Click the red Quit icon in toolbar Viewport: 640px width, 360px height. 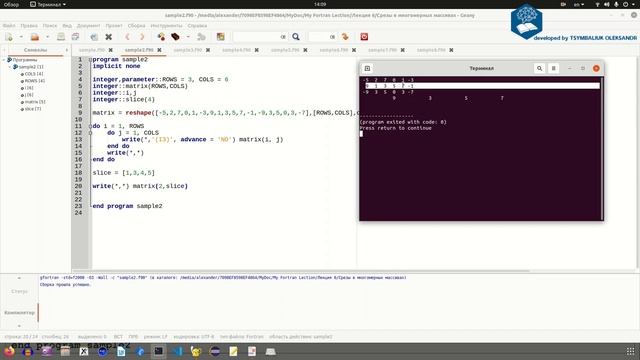coord(364,37)
